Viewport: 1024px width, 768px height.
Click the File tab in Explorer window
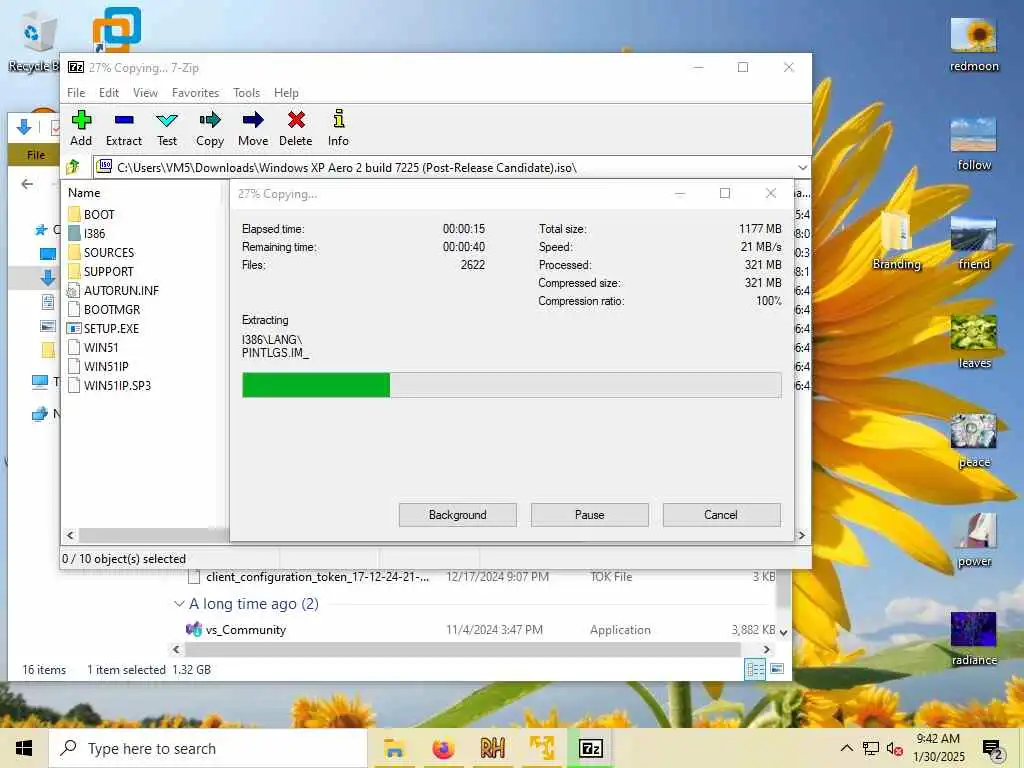pos(35,155)
